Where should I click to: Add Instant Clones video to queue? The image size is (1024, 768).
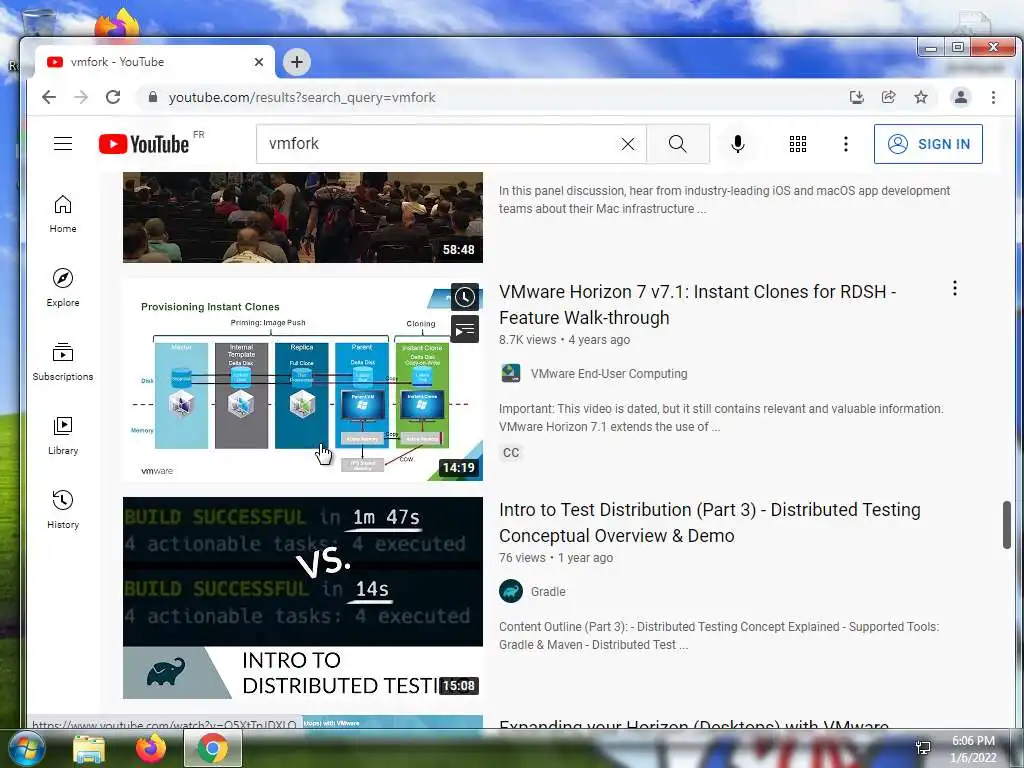coord(465,330)
